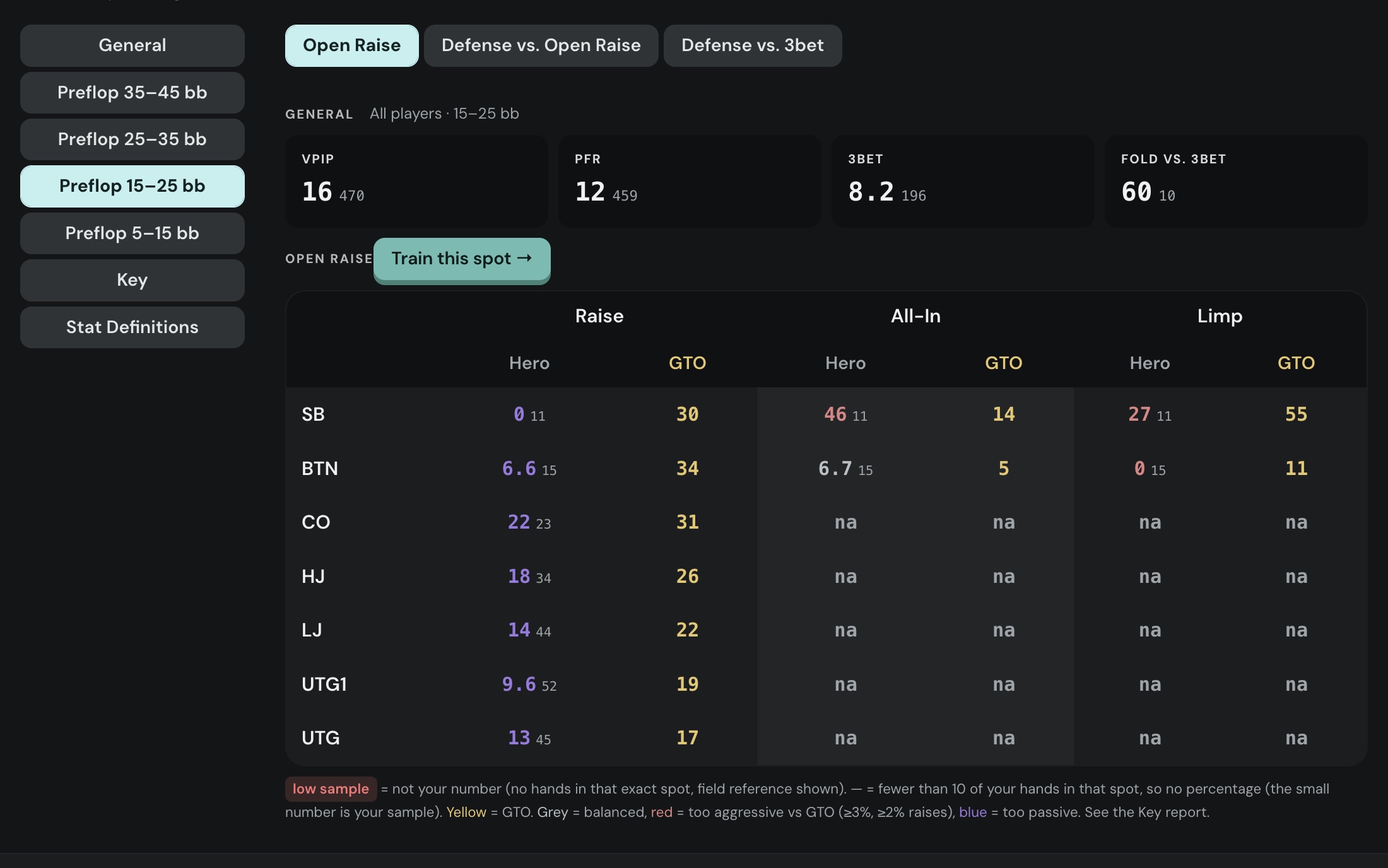1388x868 pixels.
Task: Click the low sample legend badge
Action: (x=331, y=789)
